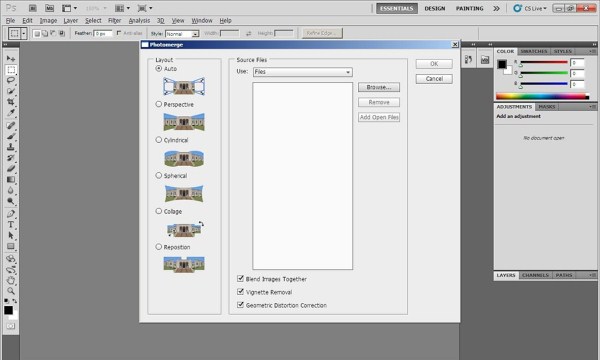
Task: Launch Bridge from the application bar
Action: 33,8
